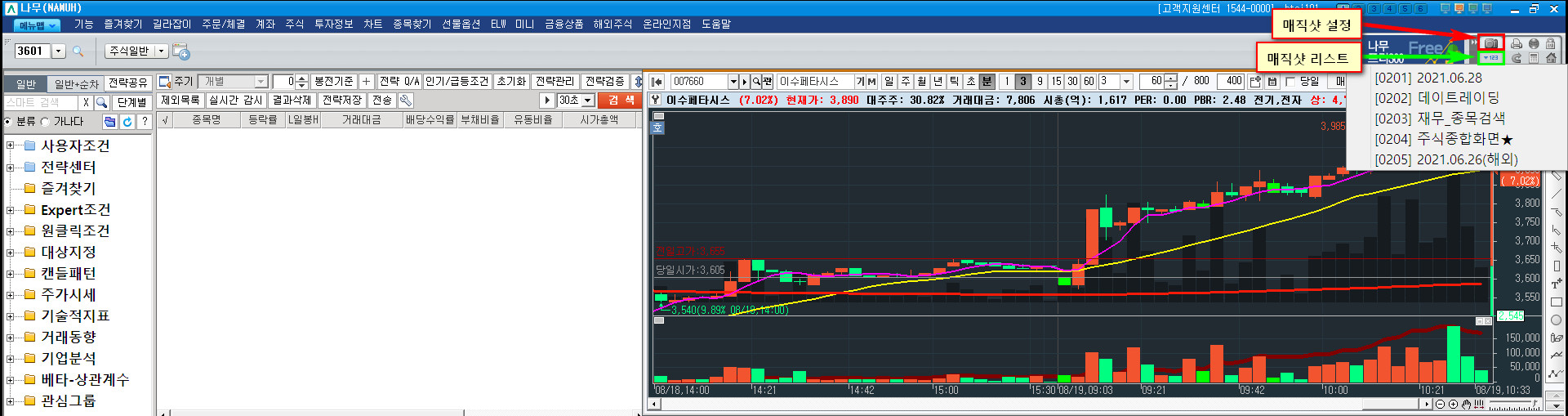1568x416 pixels.
Task: Expand the 사용자조건 tree folder
Action: tap(10, 145)
